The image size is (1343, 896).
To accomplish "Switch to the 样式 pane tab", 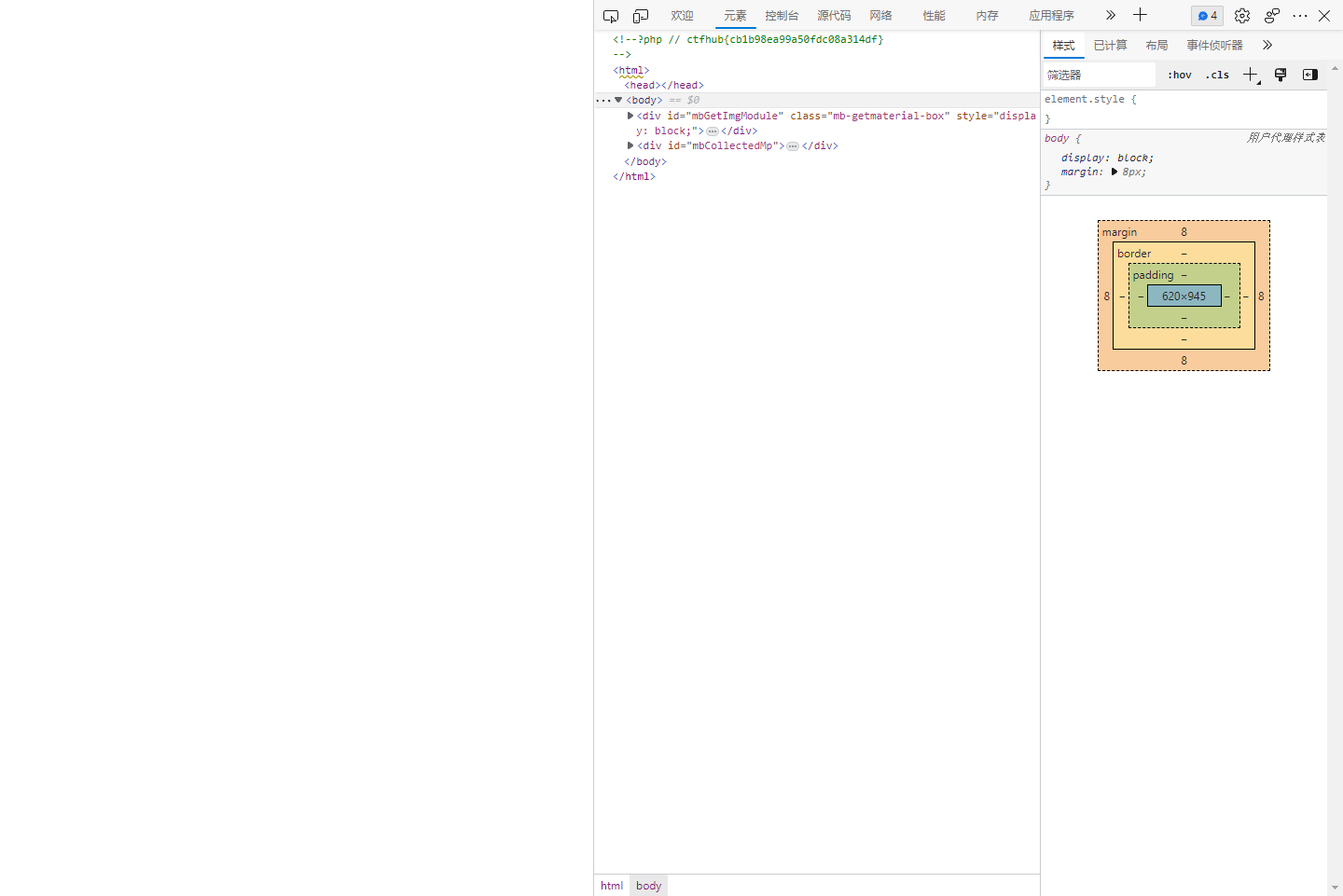I will (1063, 46).
